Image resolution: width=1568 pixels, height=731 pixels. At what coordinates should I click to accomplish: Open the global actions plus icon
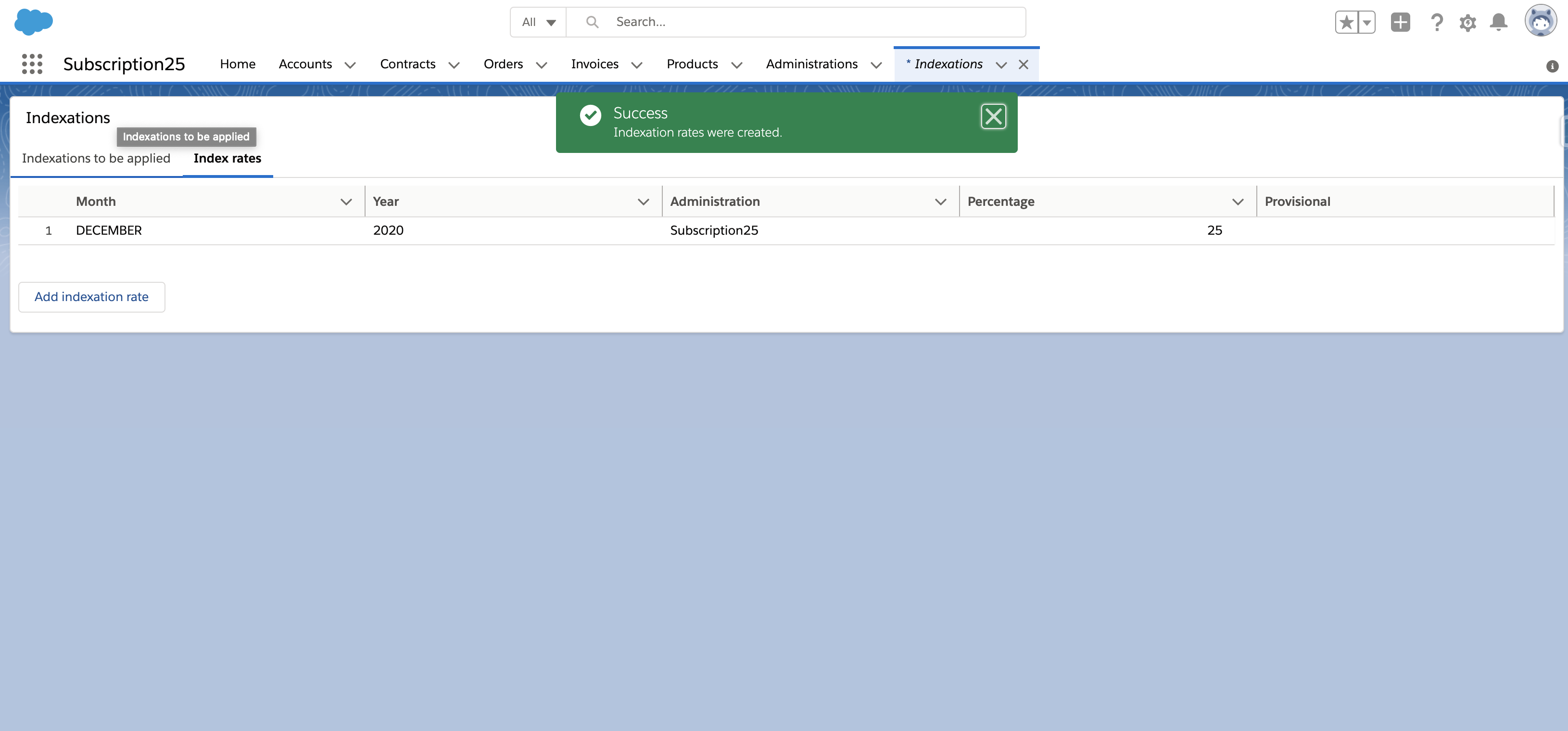[1400, 23]
